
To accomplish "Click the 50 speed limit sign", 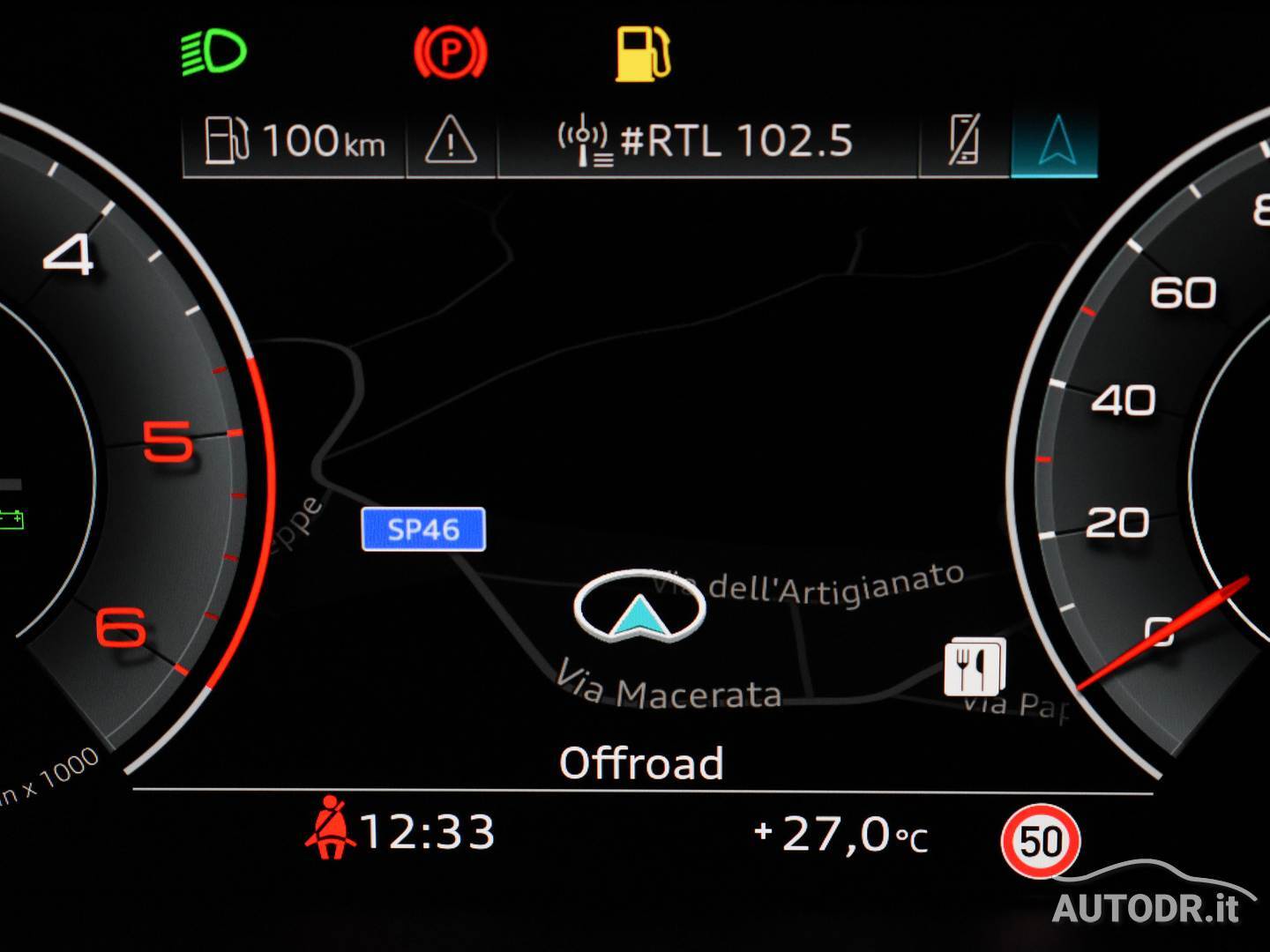I will (x=1041, y=841).
